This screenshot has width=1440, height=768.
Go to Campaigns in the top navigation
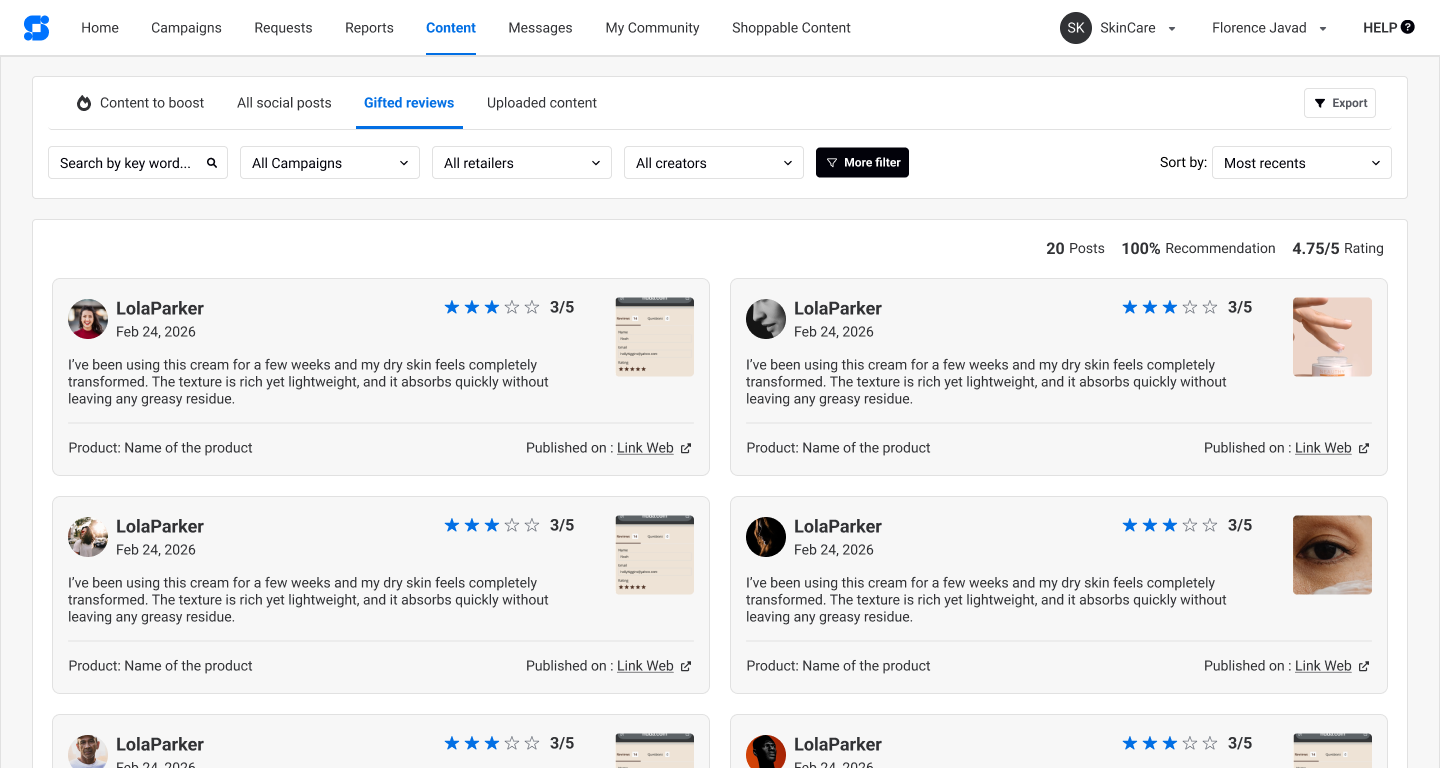coord(186,28)
